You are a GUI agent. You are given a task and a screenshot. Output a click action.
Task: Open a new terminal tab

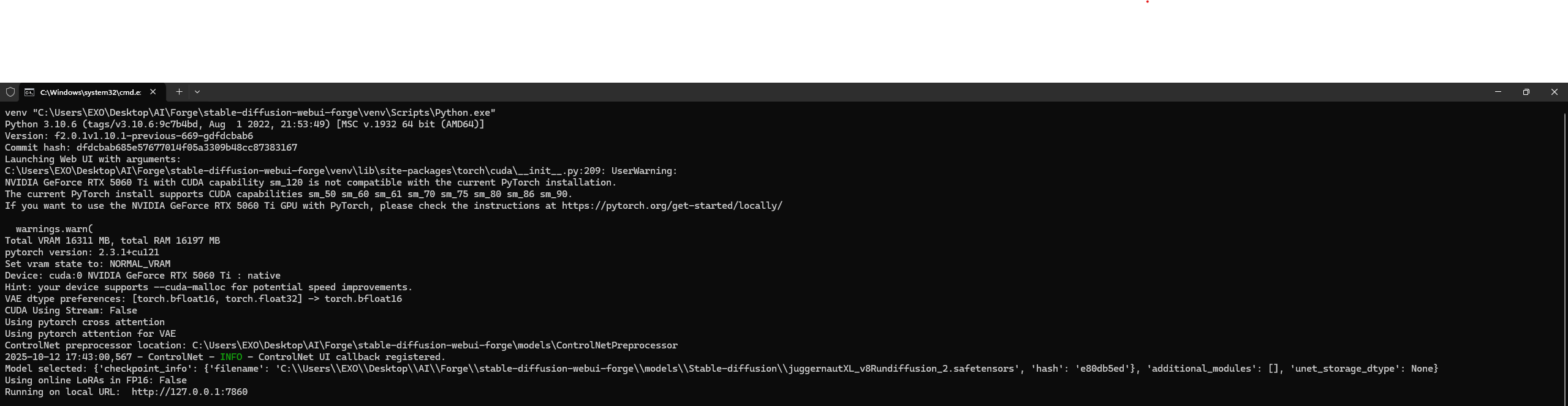(x=179, y=92)
